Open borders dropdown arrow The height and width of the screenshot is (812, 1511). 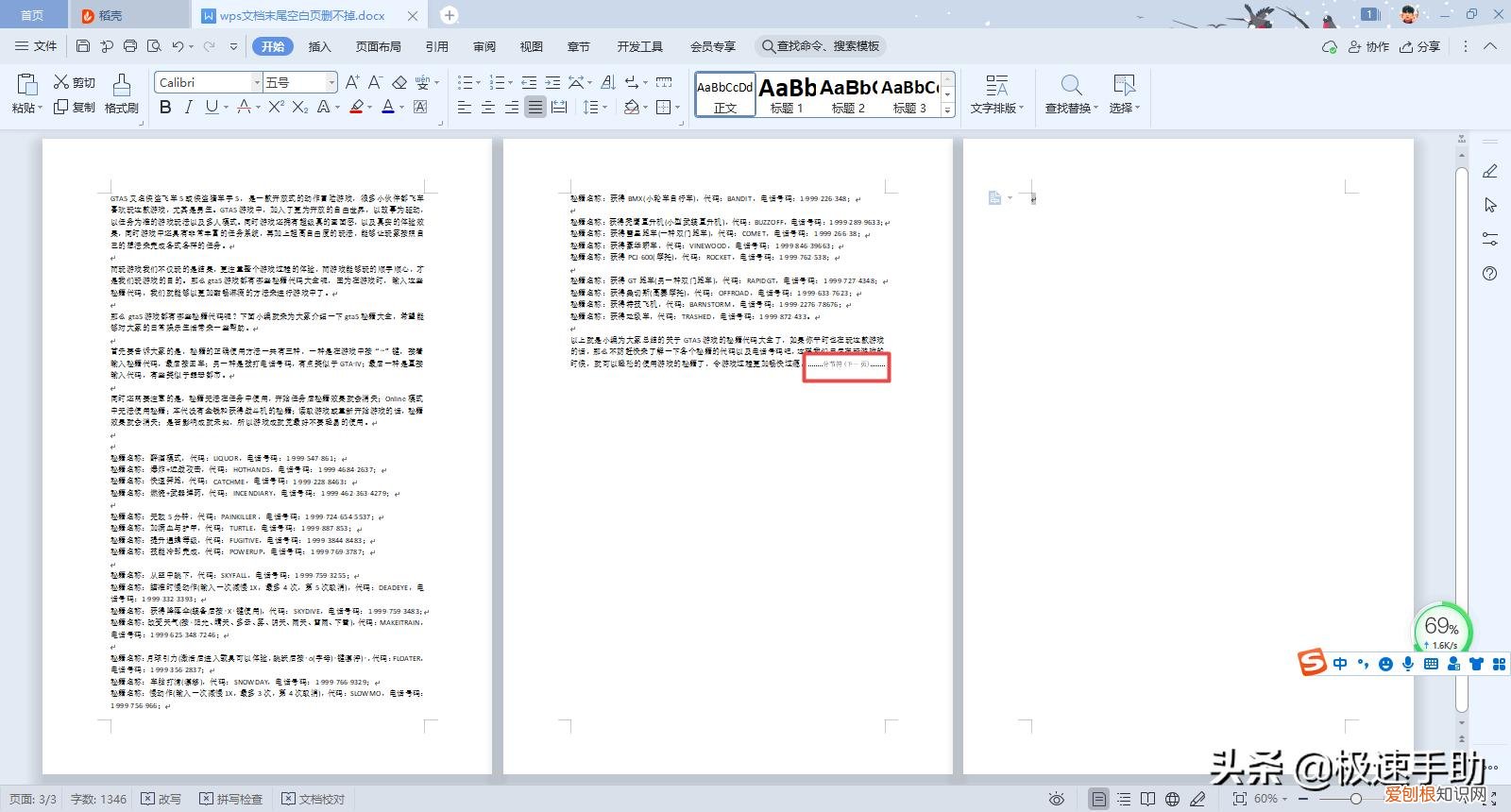point(678,107)
